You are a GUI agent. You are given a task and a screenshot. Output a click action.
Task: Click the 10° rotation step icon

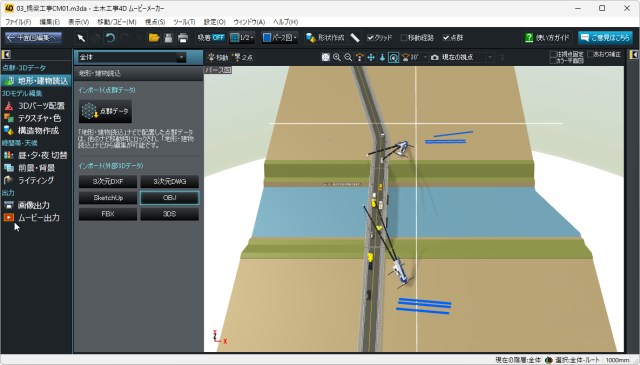(x=411, y=58)
